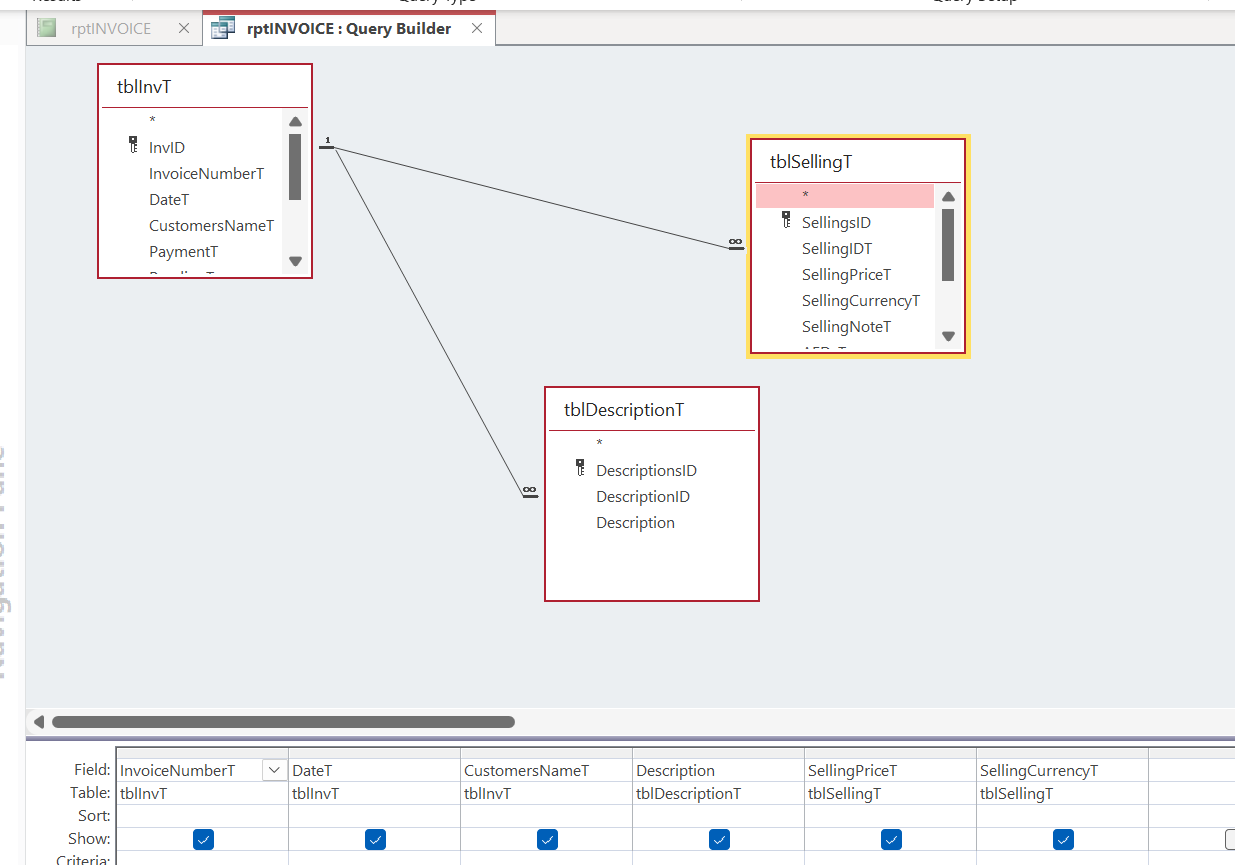Uncheck Show for SellingPriceT column
The height and width of the screenshot is (865, 1235).
click(x=891, y=839)
